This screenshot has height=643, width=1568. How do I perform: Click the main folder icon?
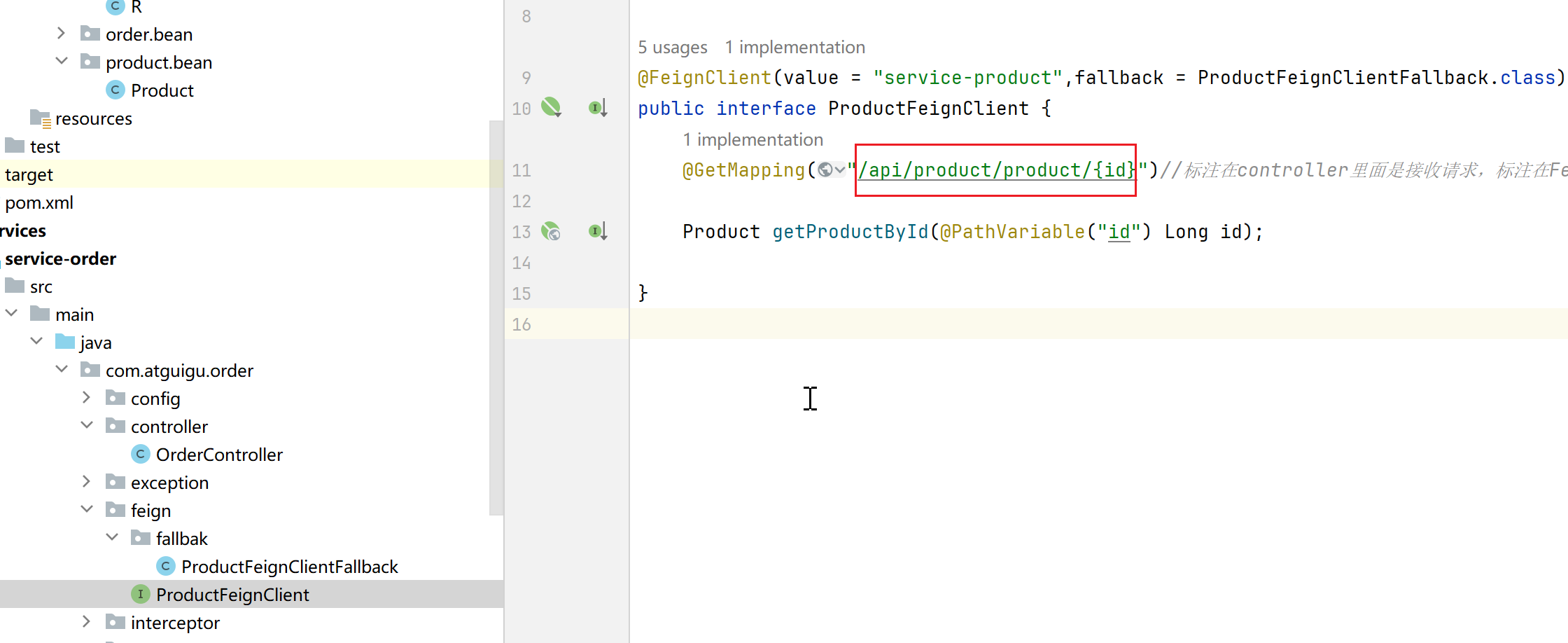40,314
